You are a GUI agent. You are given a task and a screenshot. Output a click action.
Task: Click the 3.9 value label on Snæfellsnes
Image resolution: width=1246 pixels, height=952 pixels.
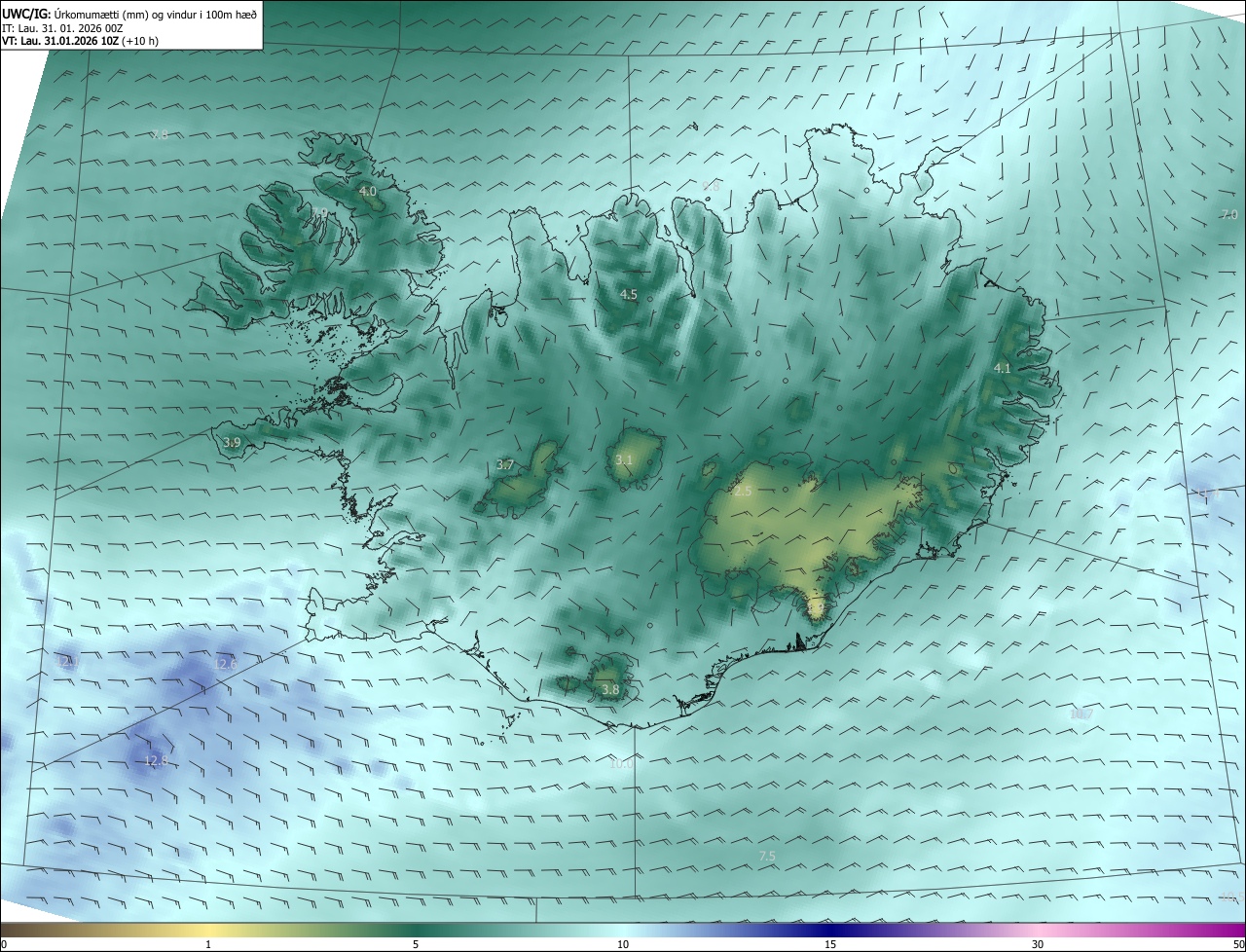[232, 443]
